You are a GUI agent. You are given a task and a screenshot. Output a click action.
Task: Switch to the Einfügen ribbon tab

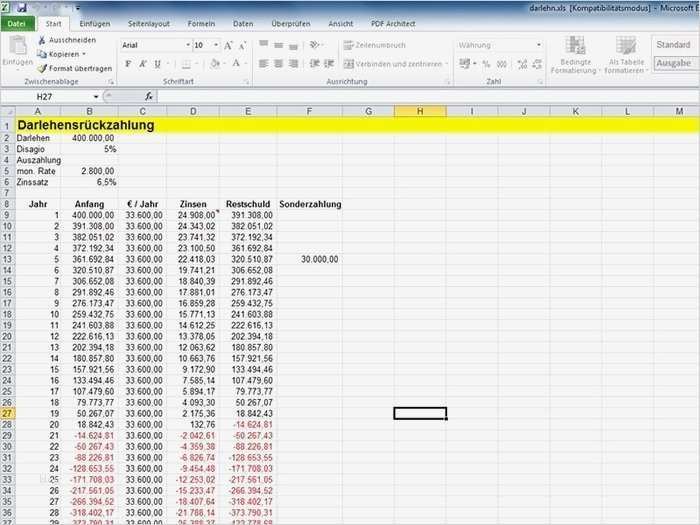point(95,24)
